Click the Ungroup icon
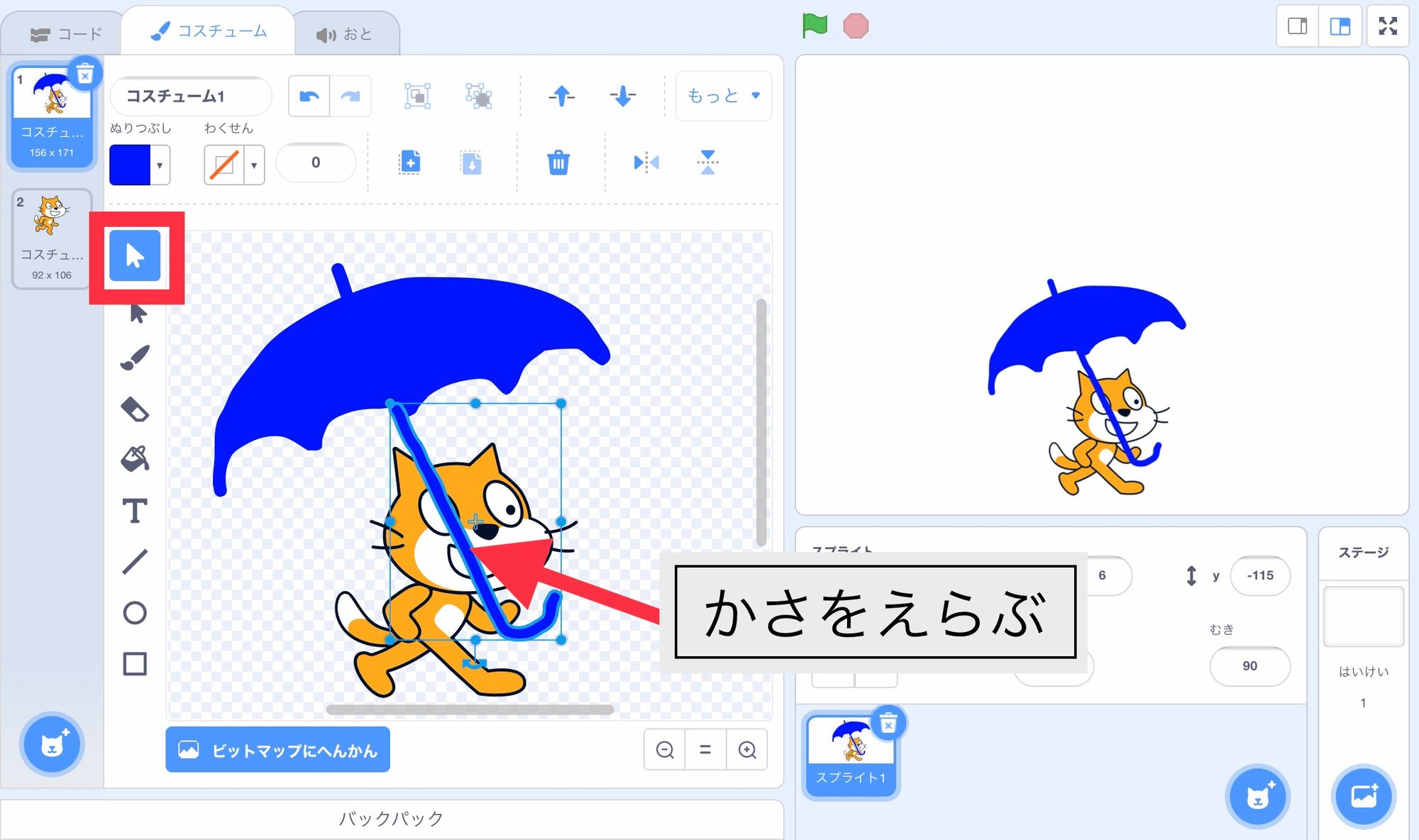Image resolution: width=1419 pixels, height=840 pixels. [x=479, y=96]
